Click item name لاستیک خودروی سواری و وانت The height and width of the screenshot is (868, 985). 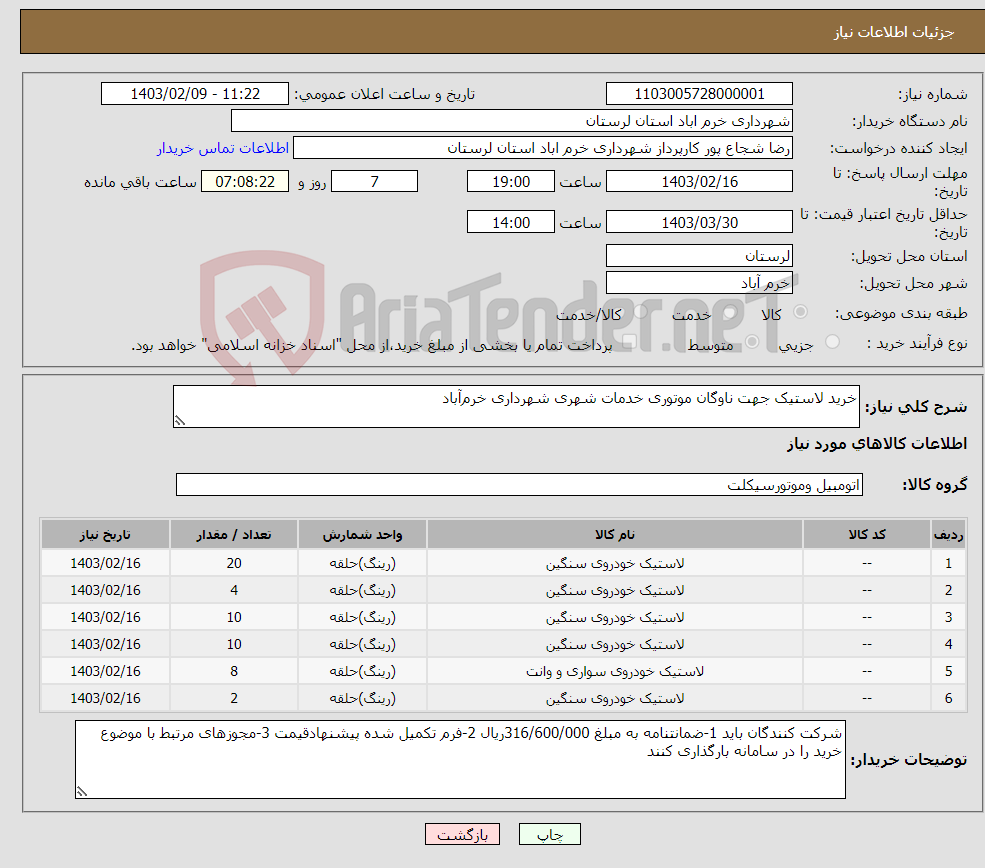[x=615, y=671]
